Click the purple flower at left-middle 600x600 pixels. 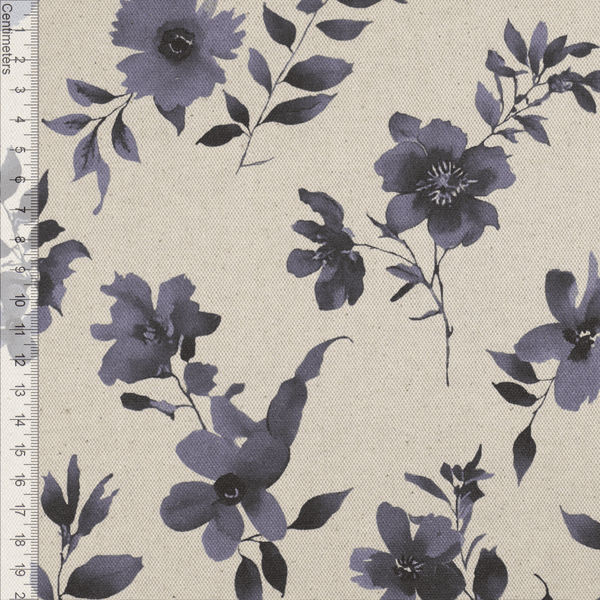click(x=150, y=330)
